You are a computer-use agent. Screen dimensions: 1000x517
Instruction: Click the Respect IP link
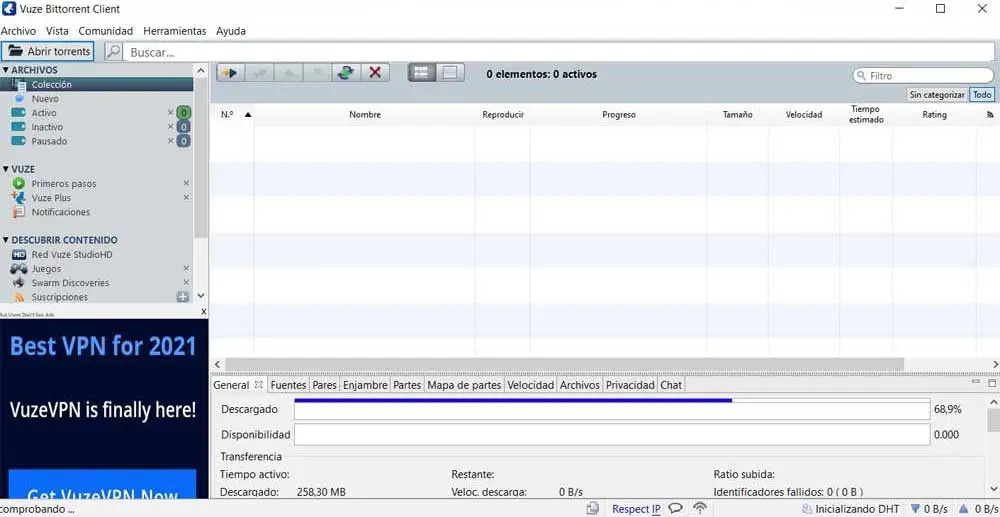(x=636, y=509)
